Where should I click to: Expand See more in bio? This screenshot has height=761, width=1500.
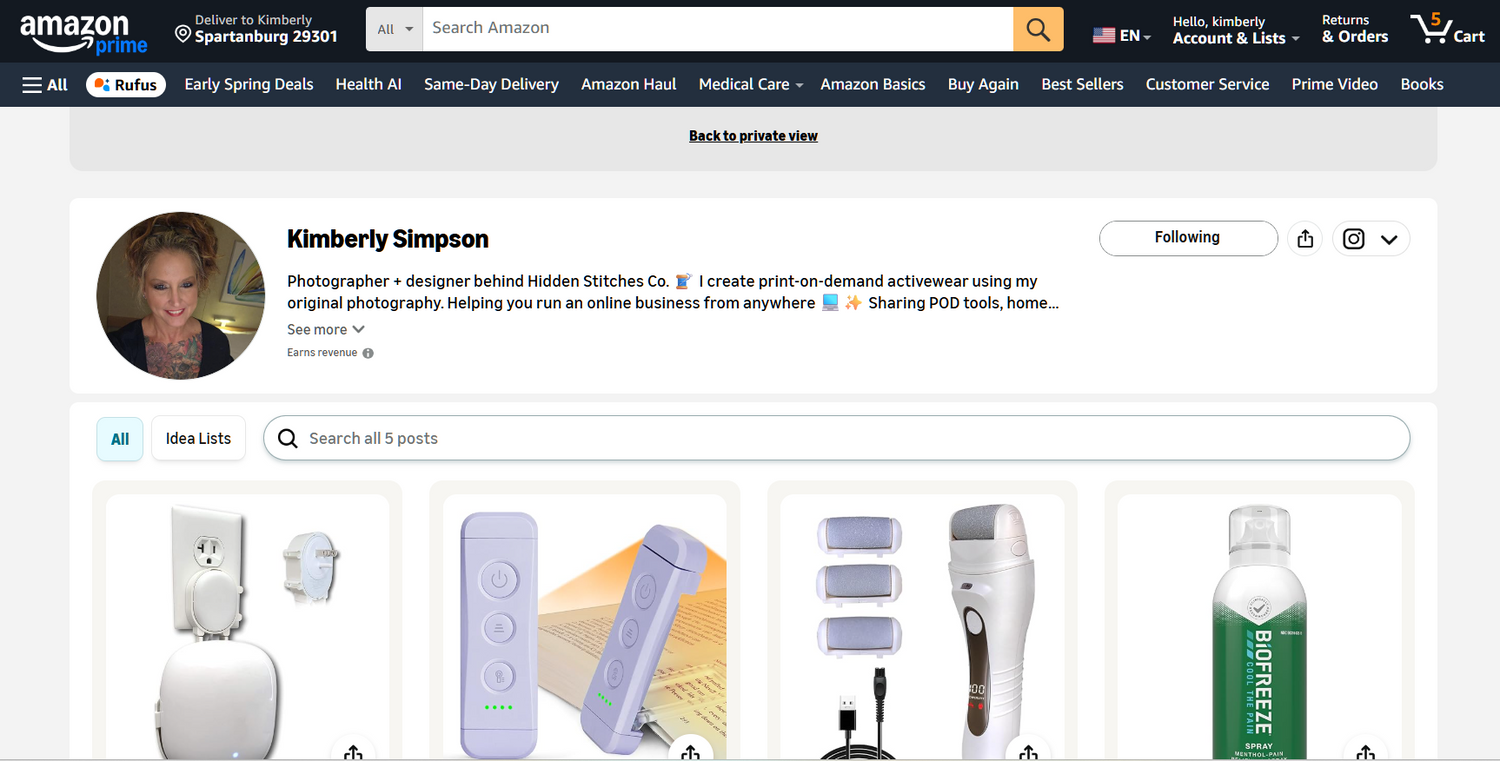click(x=326, y=330)
